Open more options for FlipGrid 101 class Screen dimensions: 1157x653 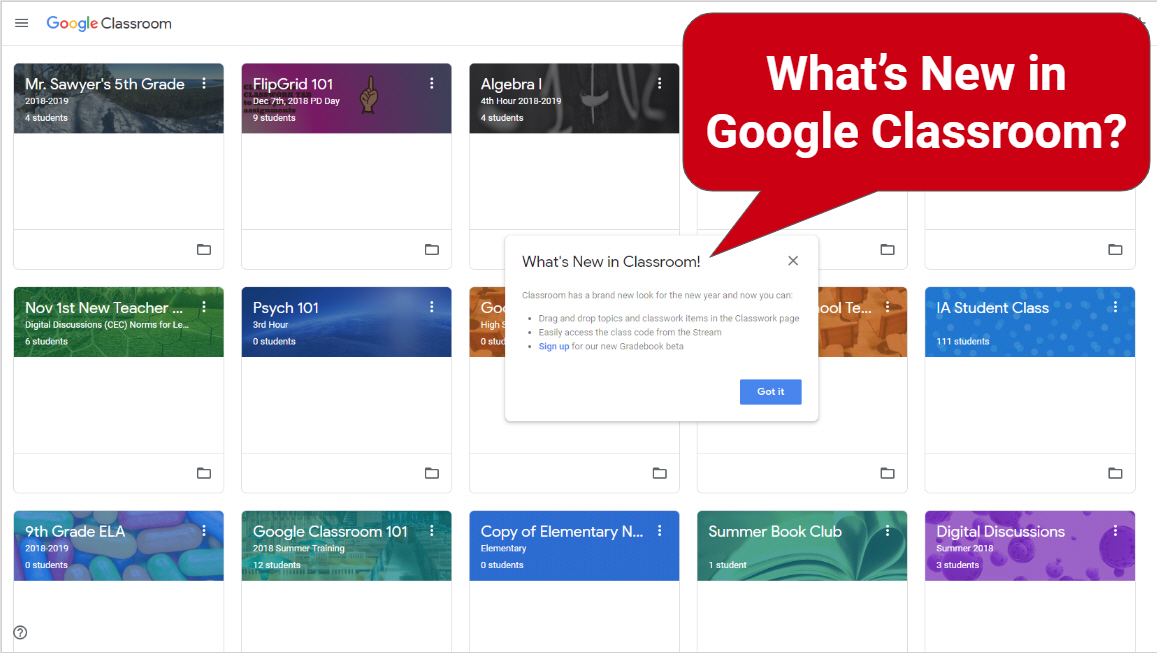pos(432,84)
